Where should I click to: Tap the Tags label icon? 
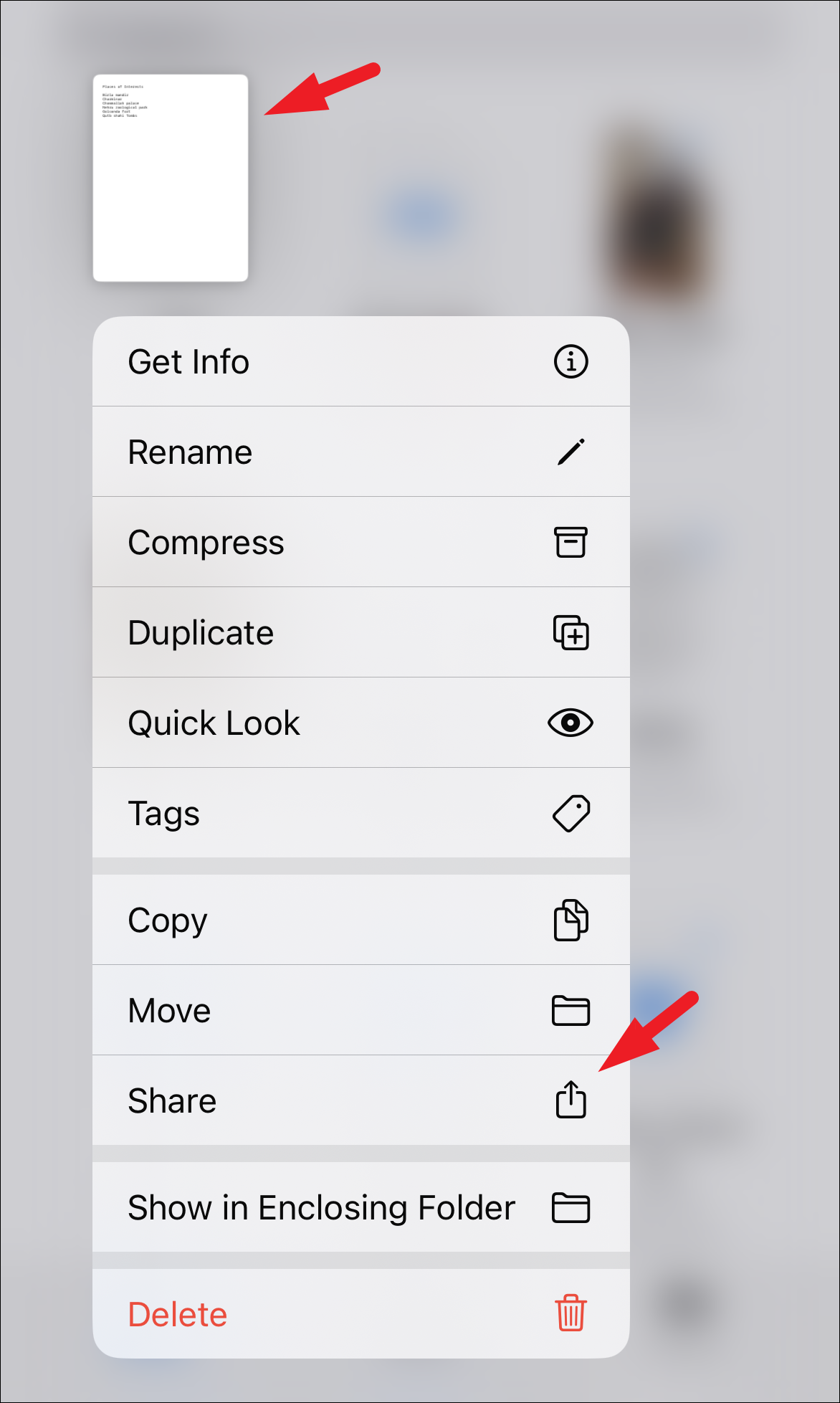click(571, 813)
